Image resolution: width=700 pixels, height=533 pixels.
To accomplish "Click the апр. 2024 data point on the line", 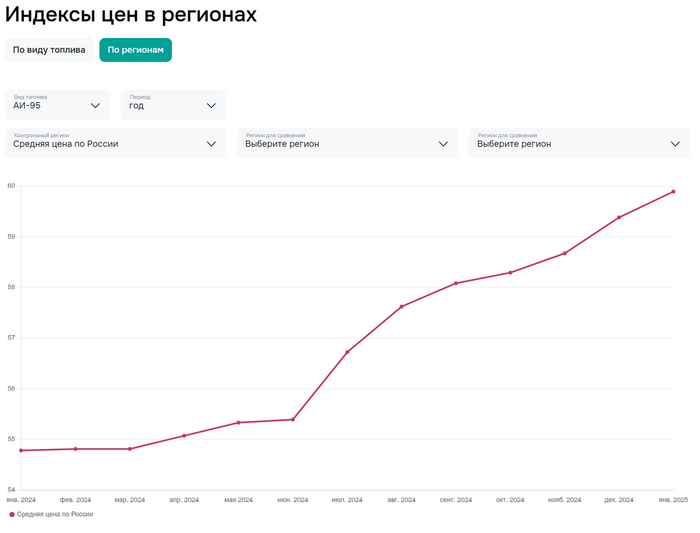I will 184,435.
